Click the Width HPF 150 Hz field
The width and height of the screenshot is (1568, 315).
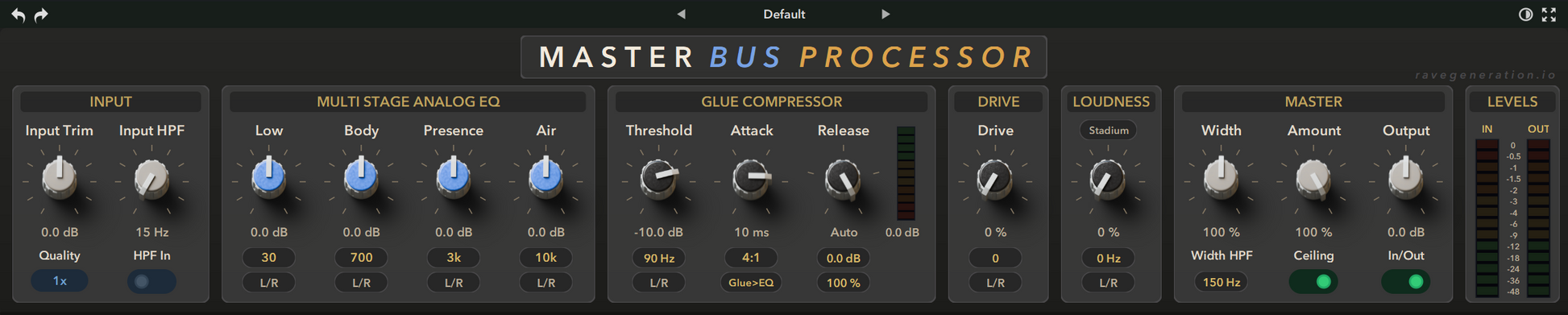[x=1222, y=282]
